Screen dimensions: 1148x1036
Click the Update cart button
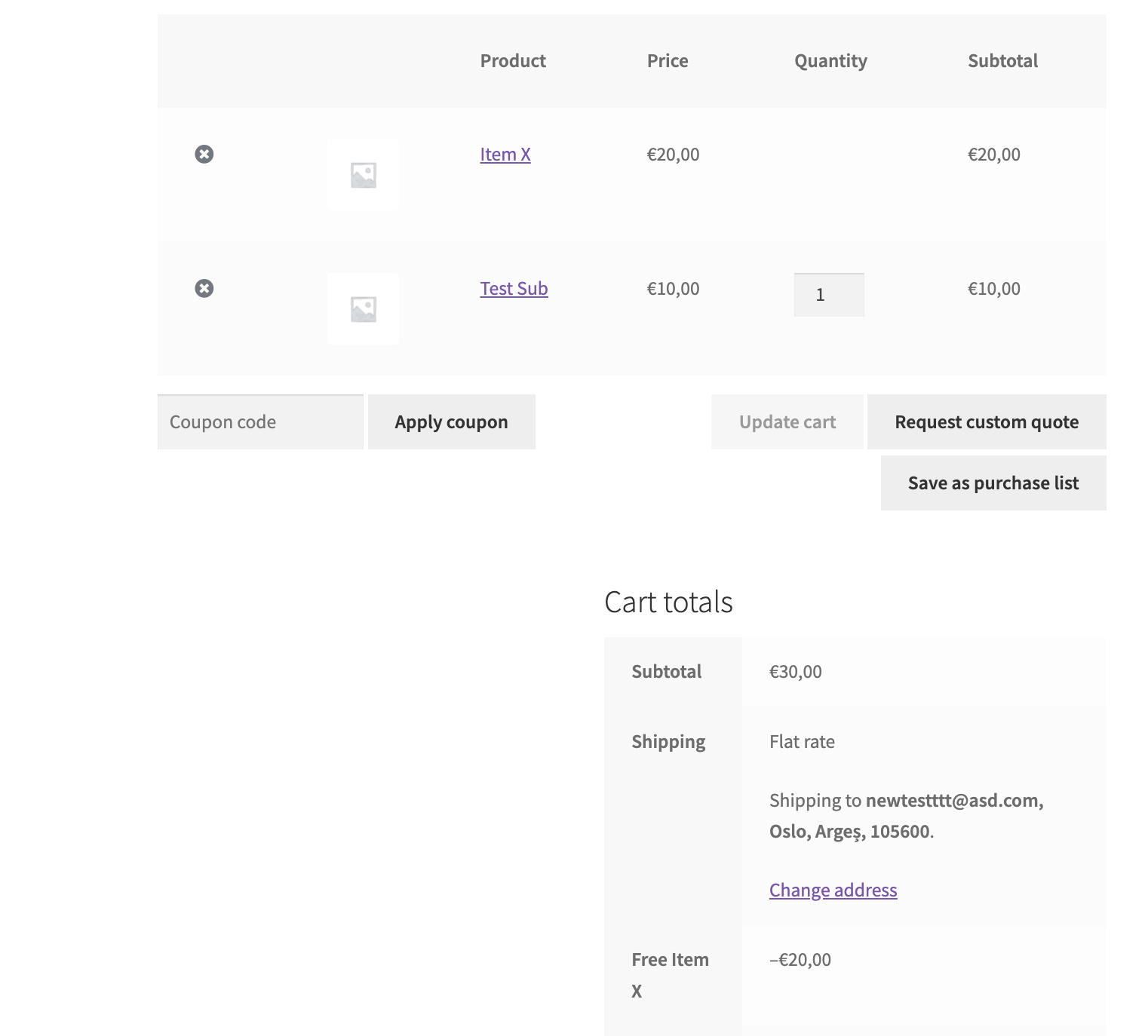click(x=787, y=422)
